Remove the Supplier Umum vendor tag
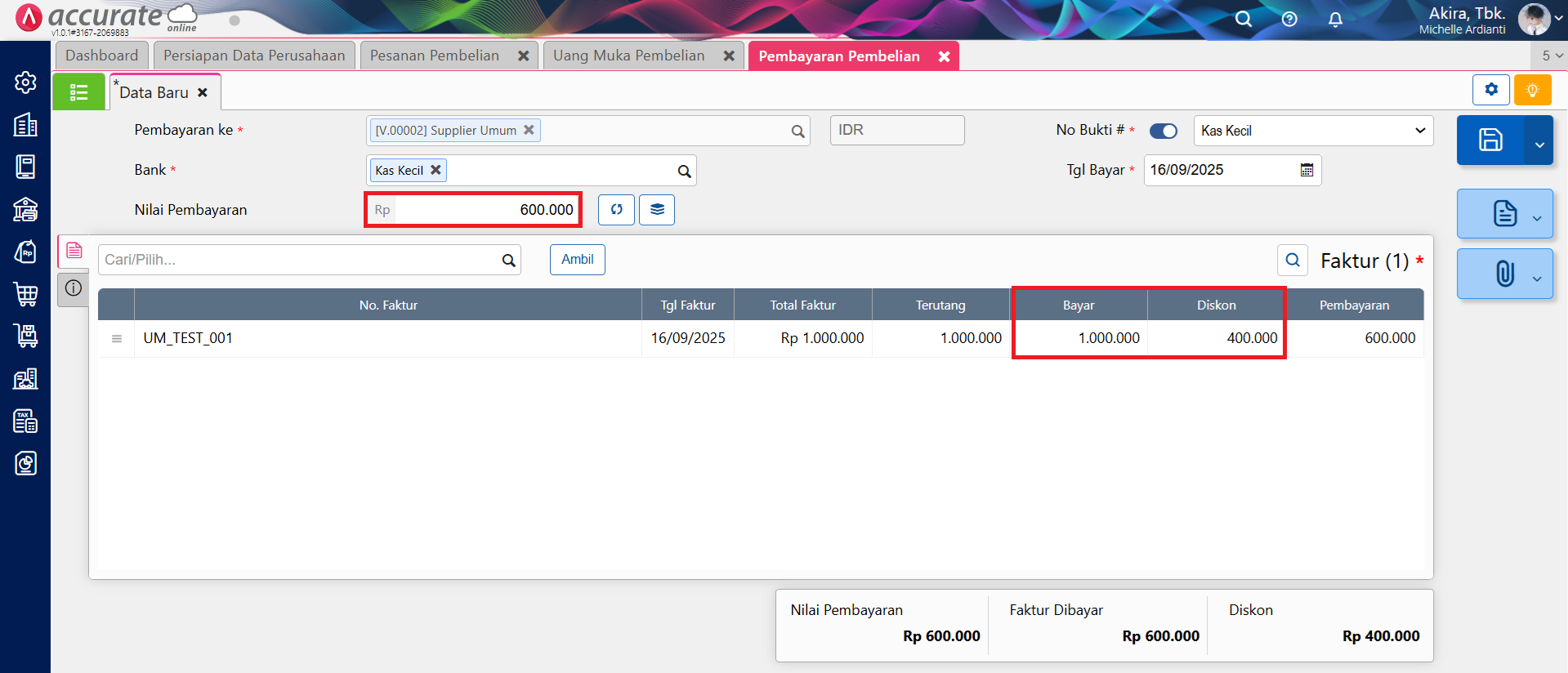The width and height of the screenshot is (1568, 673). [529, 130]
